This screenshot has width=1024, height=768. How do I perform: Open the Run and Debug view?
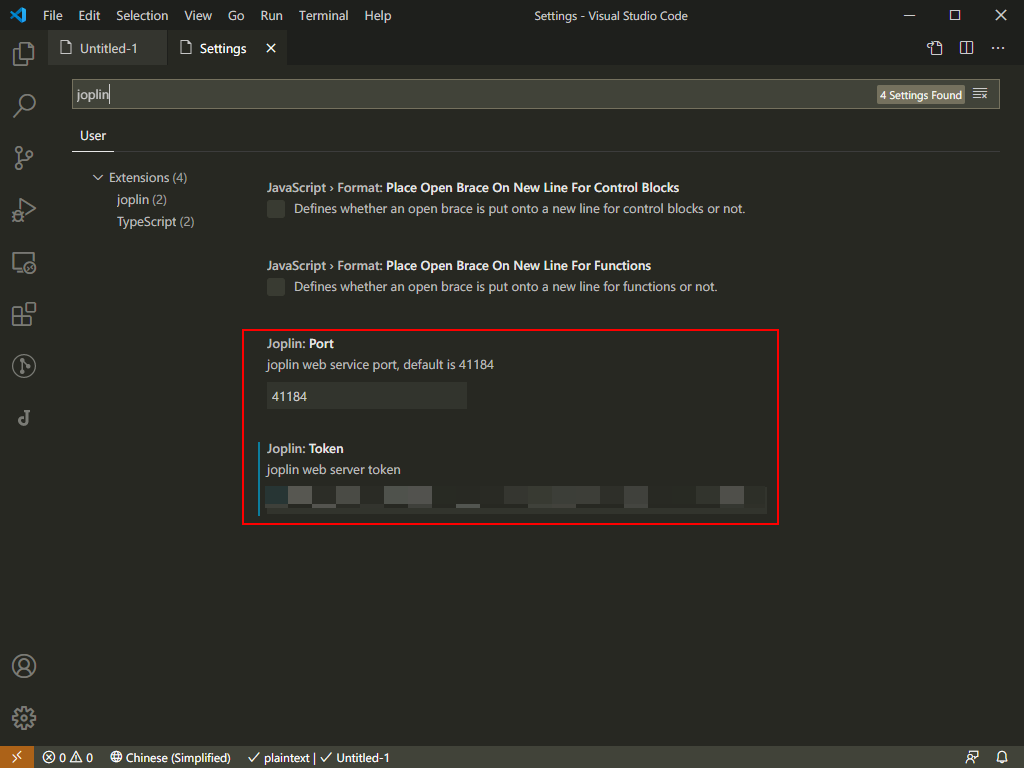(x=24, y=210)
